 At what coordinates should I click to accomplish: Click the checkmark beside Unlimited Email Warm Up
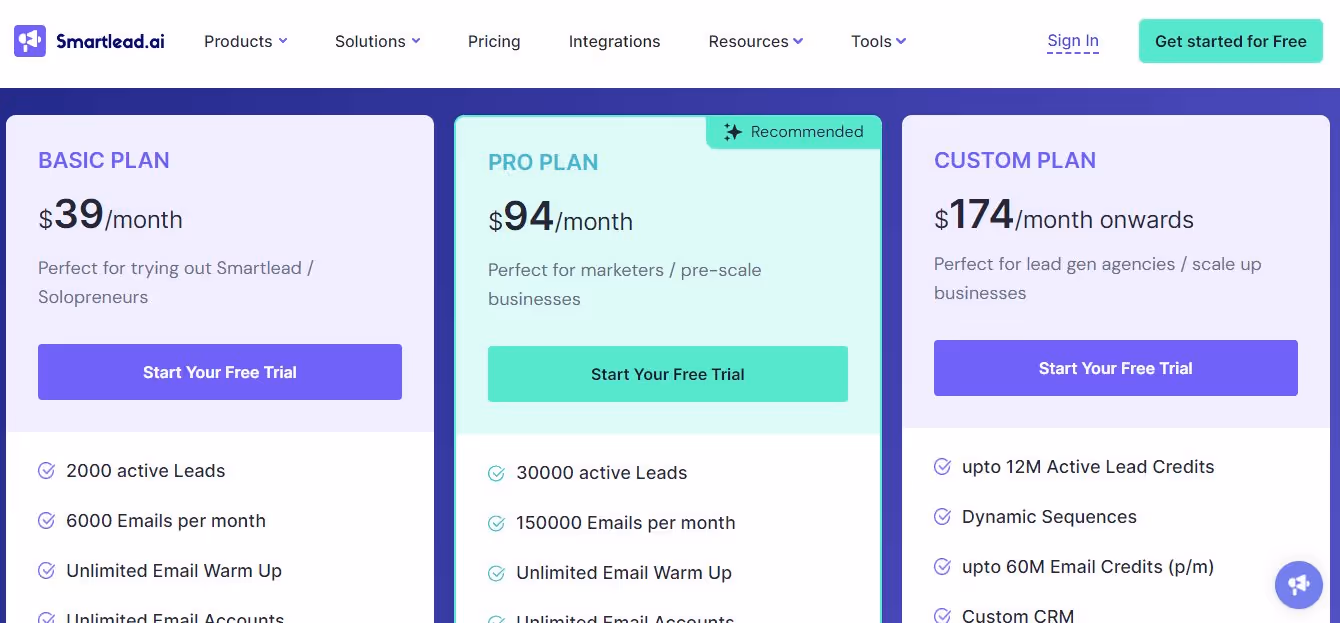pyautogui.click(x=46, y=570)
